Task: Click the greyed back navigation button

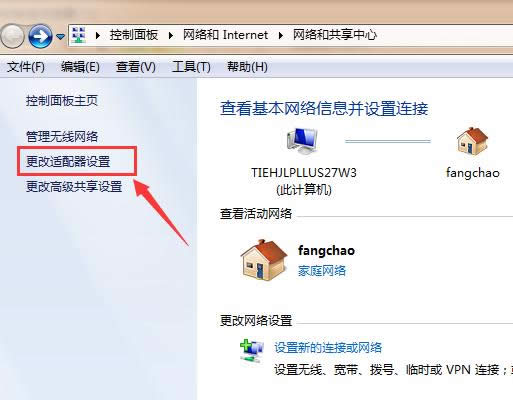Action: click(x=11, y=36)
